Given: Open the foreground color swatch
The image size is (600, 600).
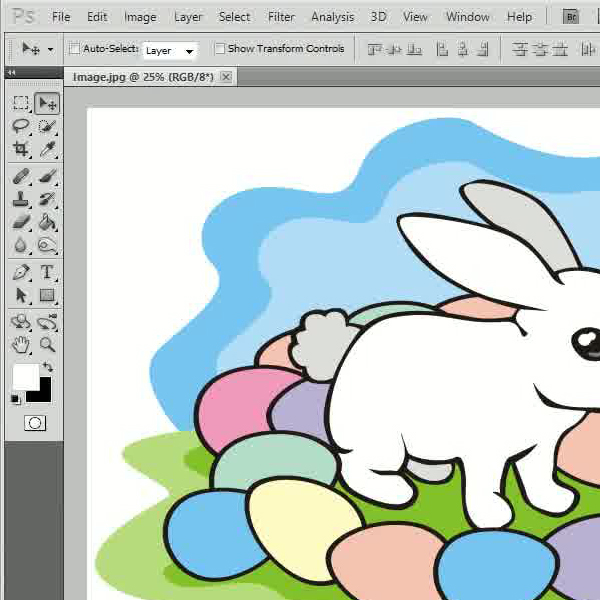Looking at the screenshot, I should [x=25, y=376].
